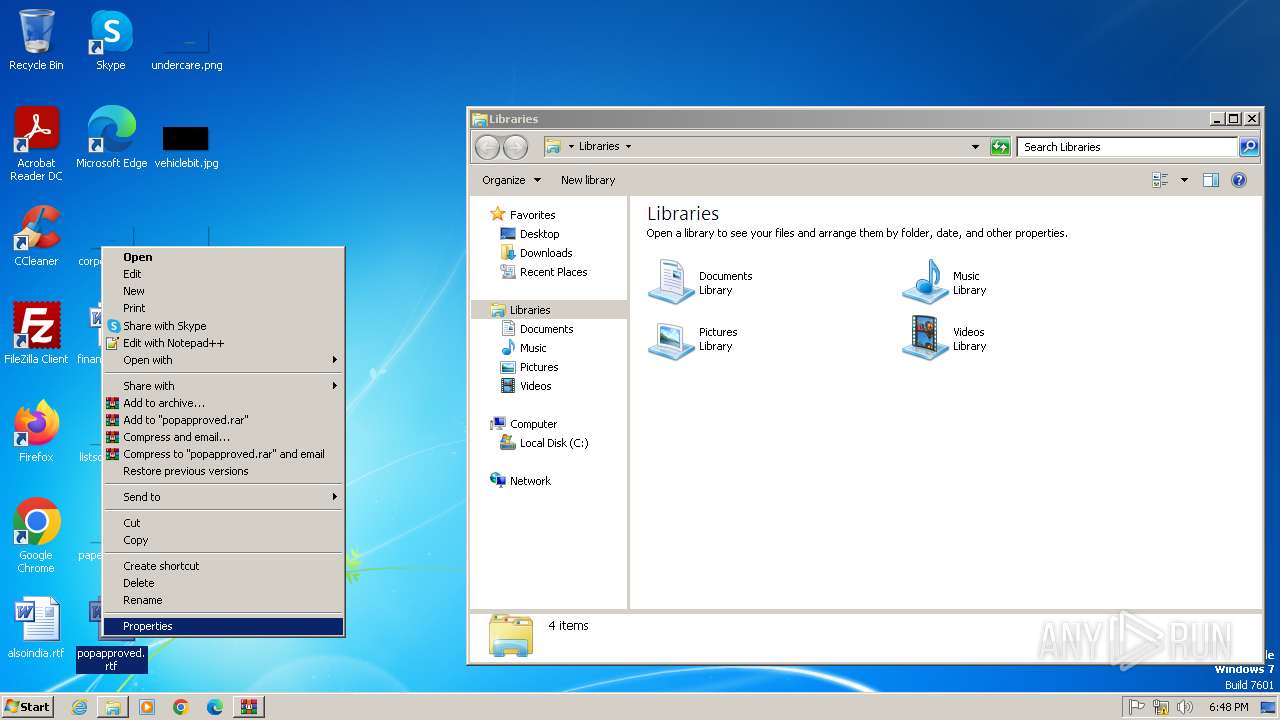Choose Edit in the context menu
This screenshot has width=1280, height=720.
224,274
